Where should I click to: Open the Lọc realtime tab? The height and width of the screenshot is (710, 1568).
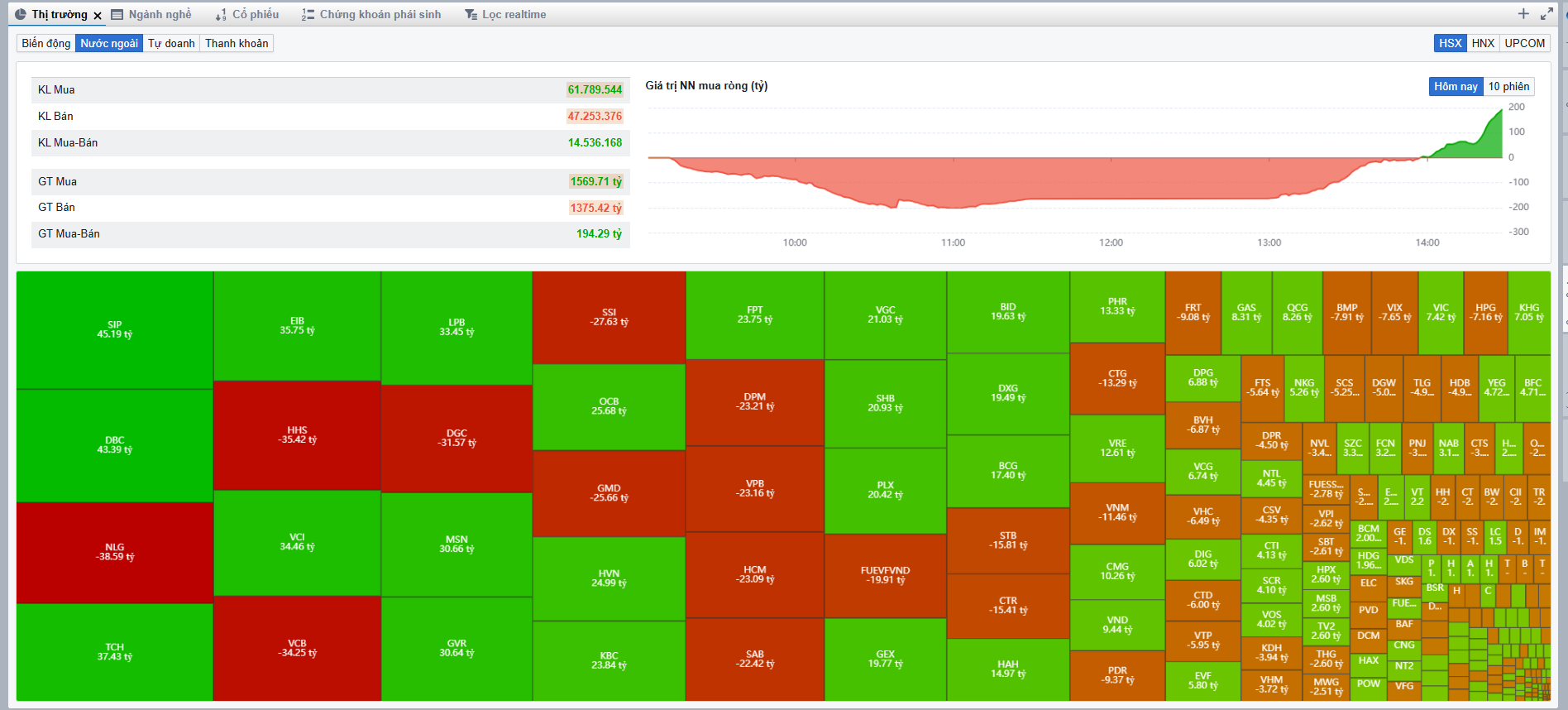(x=505, y=14)
